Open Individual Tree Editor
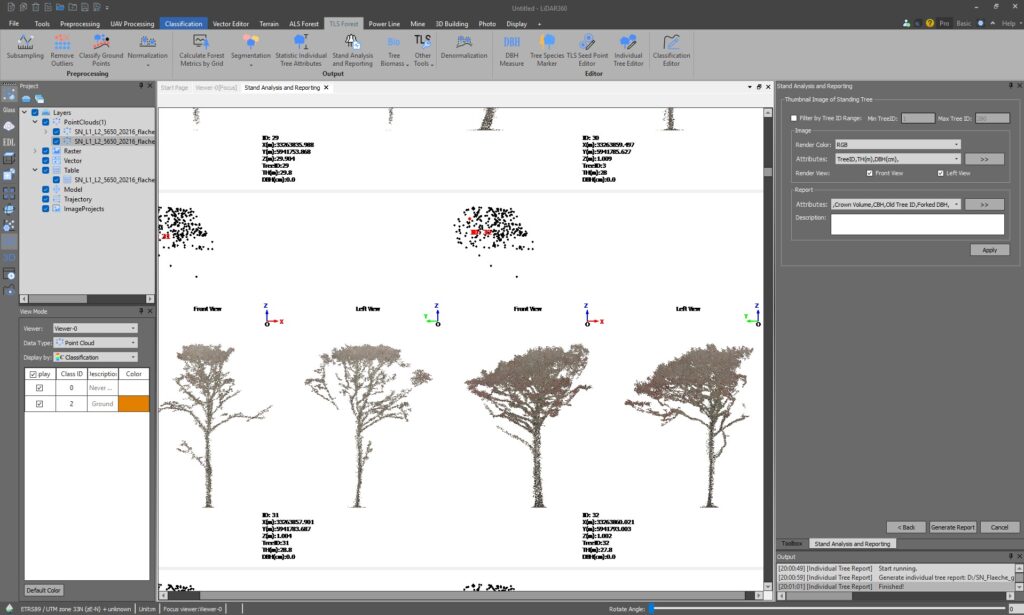Screen dimensions: 1024x615 coord(628,50)
